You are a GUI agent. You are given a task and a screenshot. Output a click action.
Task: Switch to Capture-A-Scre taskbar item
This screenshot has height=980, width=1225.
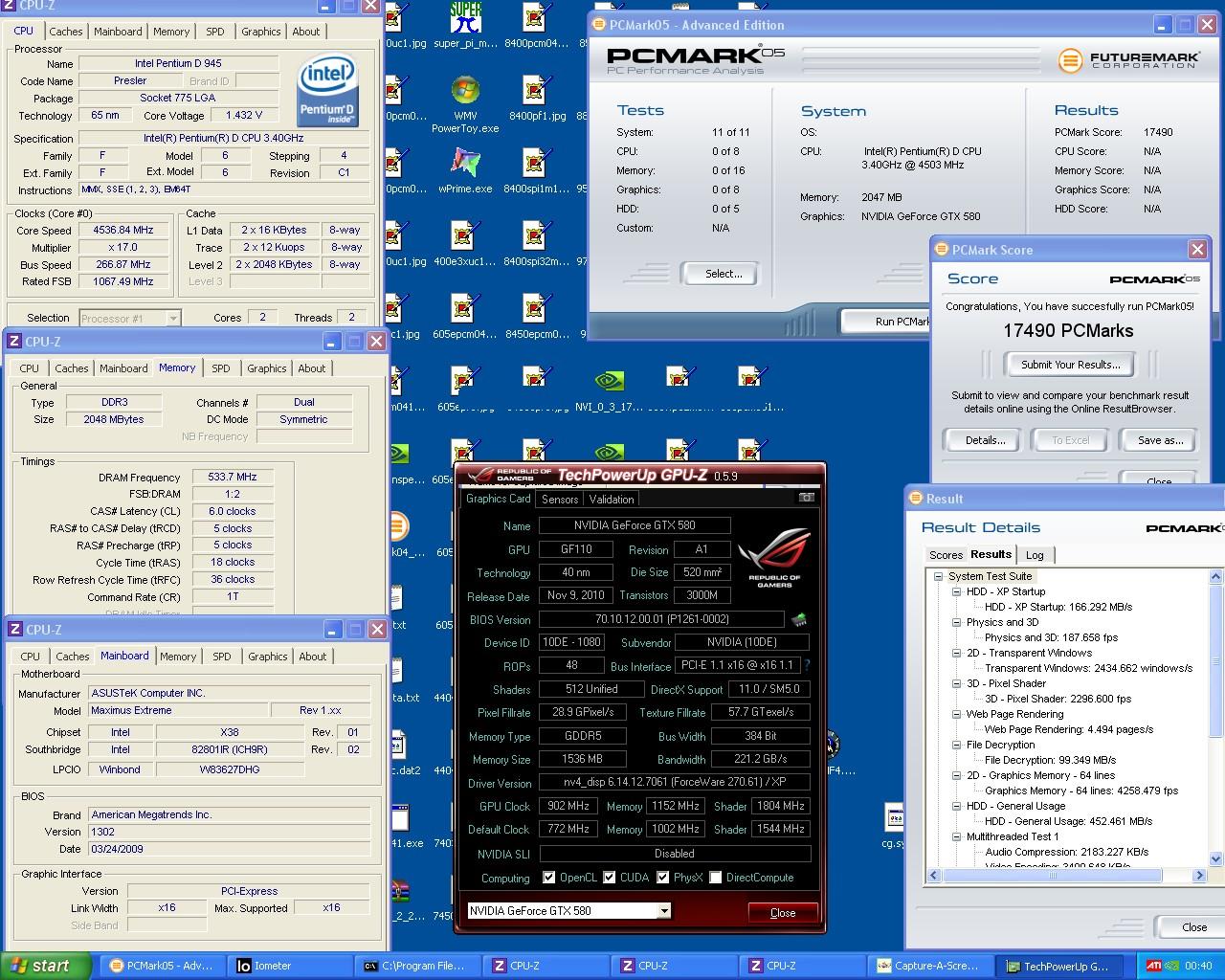(x=930, y=966)
